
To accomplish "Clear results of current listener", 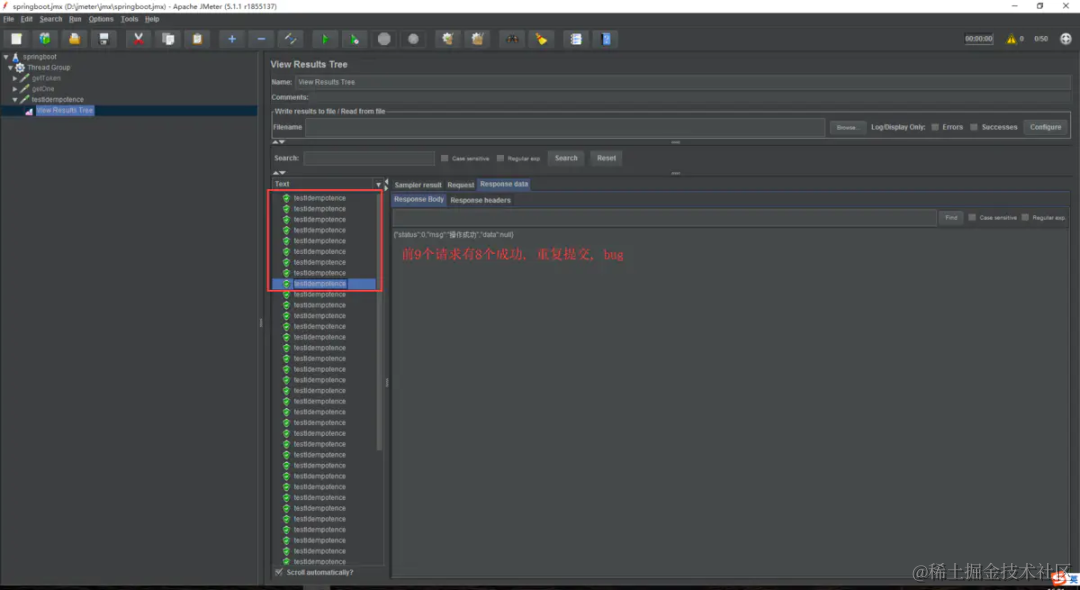I will tap(448, 39).
